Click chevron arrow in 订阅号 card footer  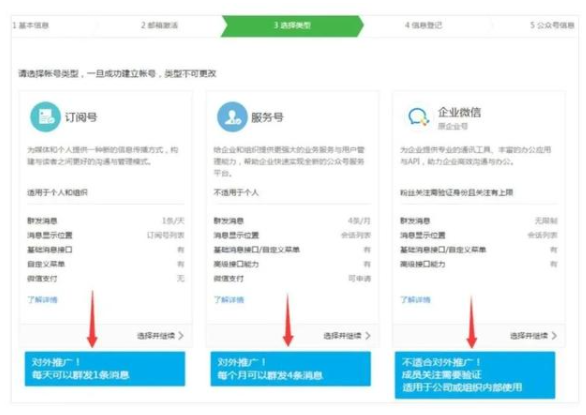(x=181, y=336)
